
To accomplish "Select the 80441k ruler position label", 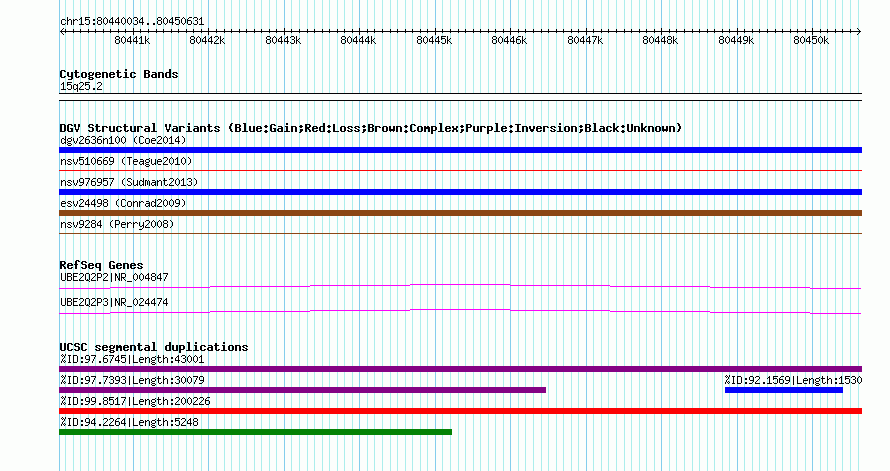I will [x=132, y=40].
